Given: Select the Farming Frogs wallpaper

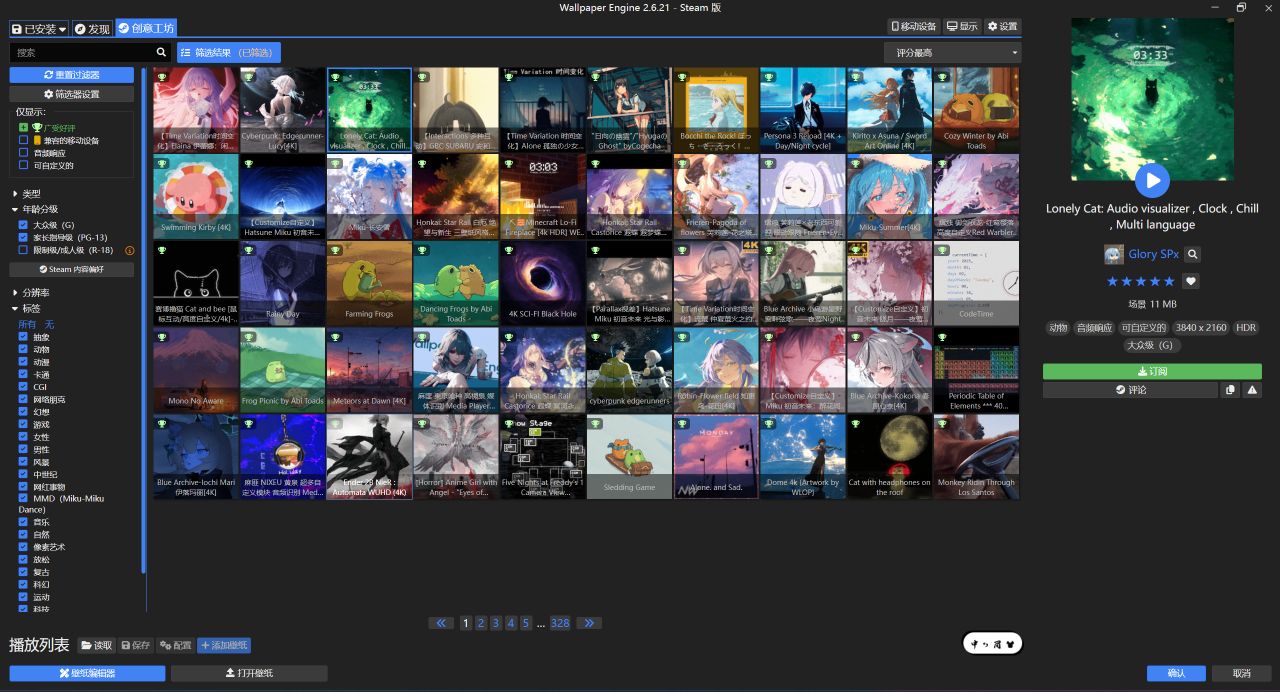Looking at the screenshot, I should (369, 283).
